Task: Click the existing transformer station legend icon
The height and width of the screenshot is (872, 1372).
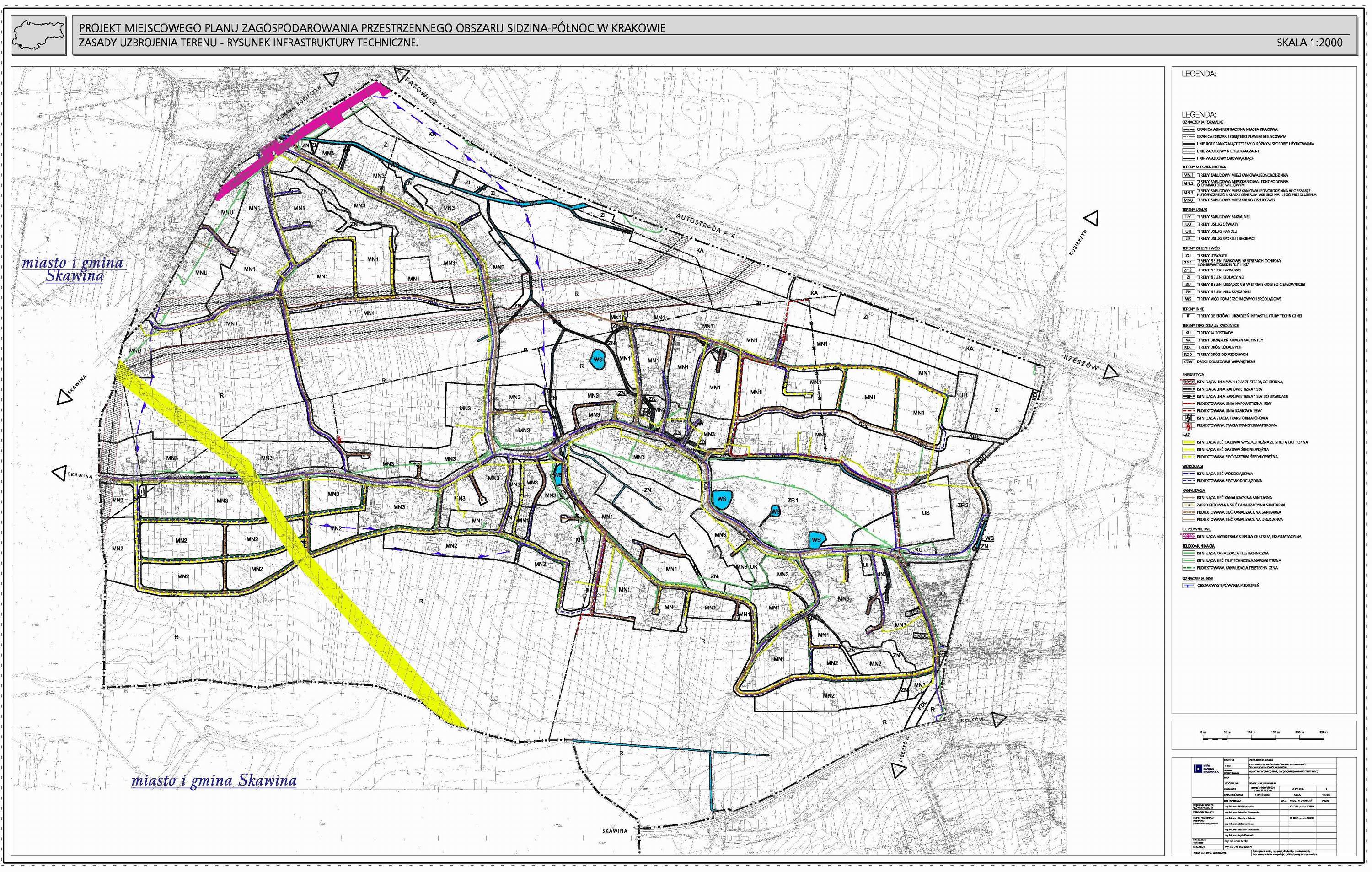Action: (x=1188, y=418)
